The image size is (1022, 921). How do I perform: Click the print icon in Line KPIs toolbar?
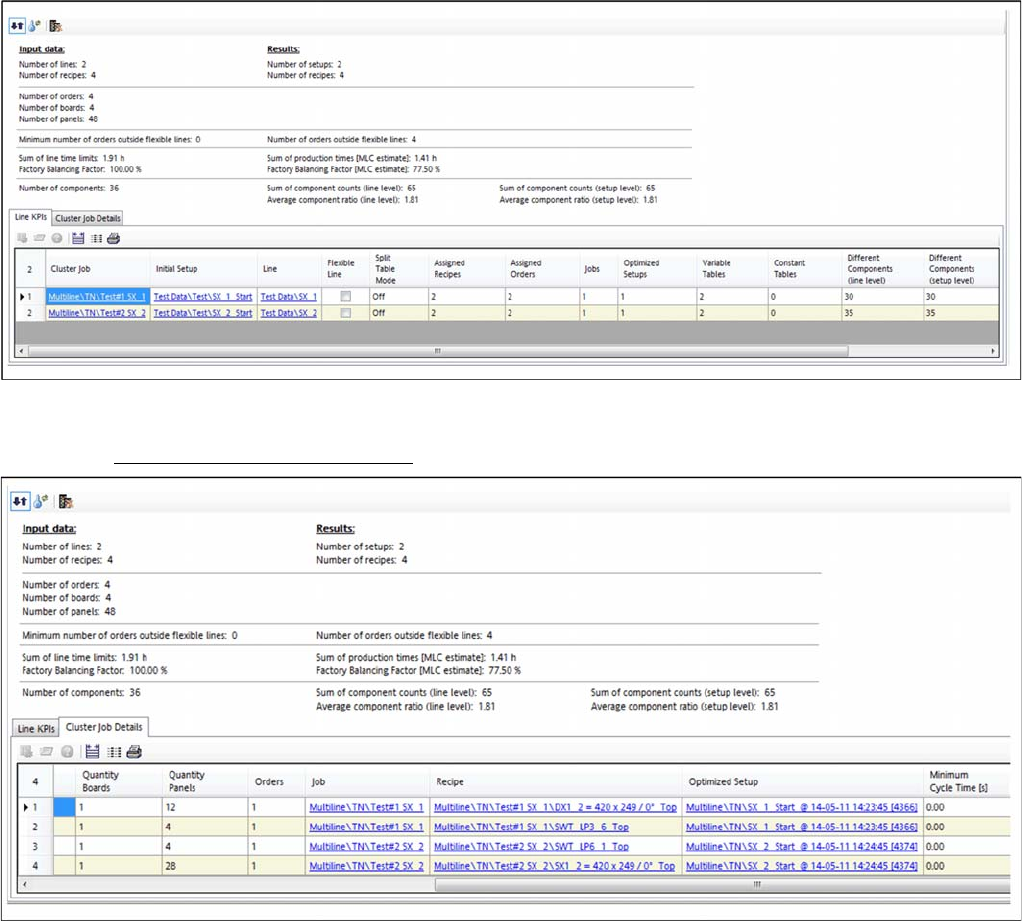(113, 238)
